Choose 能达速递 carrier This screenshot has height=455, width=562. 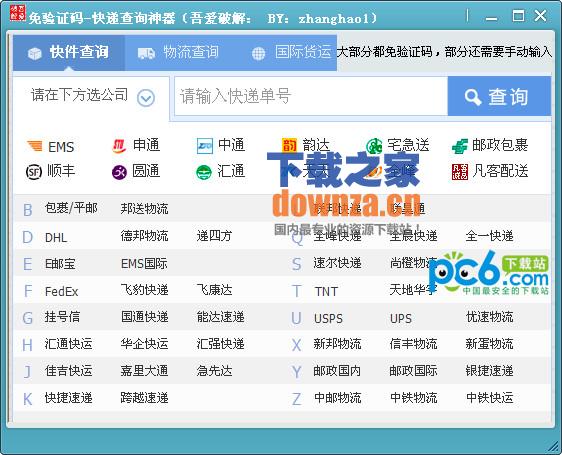point(220,317)
